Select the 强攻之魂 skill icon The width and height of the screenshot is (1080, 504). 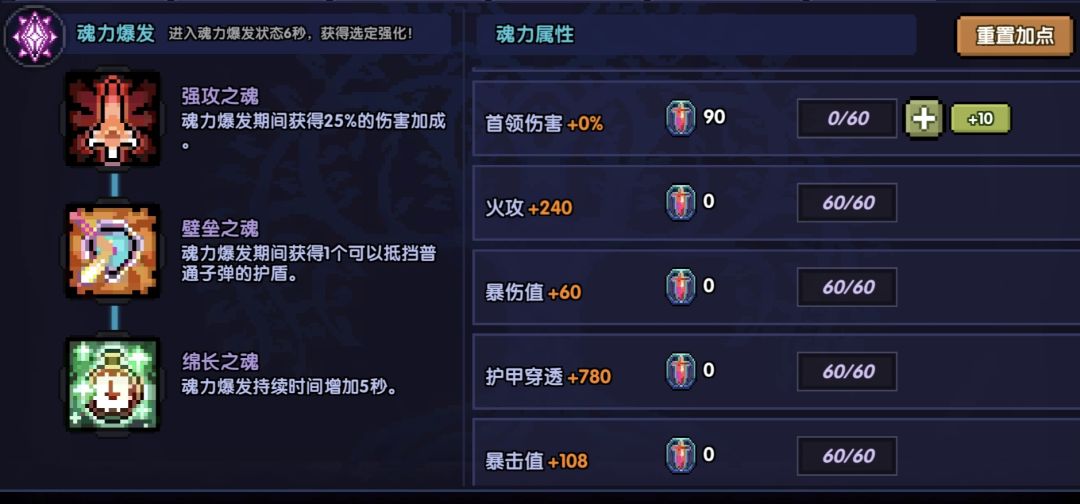click(x=113, y=118)
